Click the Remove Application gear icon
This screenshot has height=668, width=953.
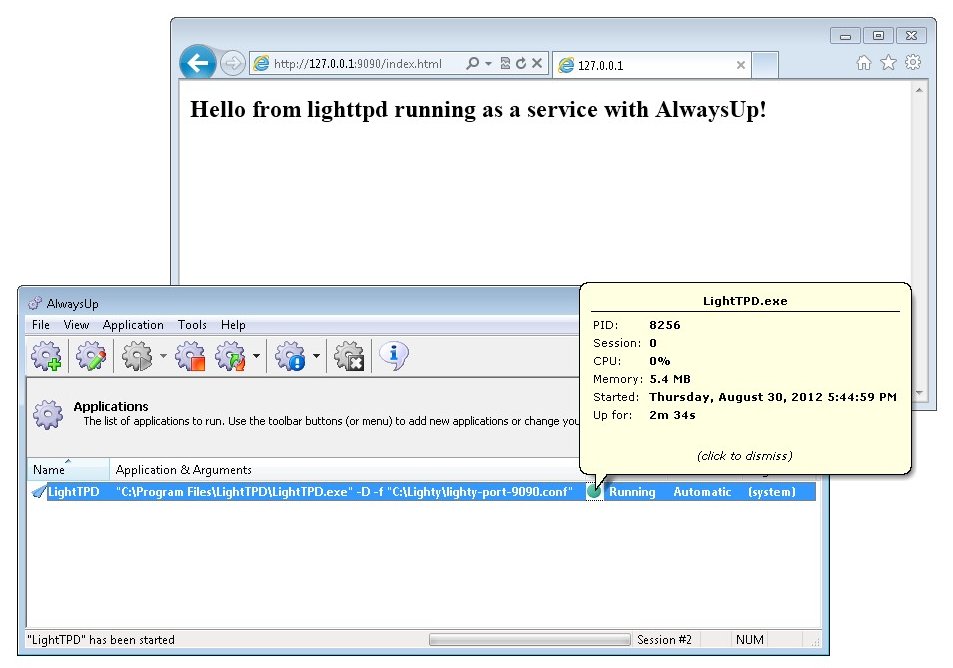(349, 356)
